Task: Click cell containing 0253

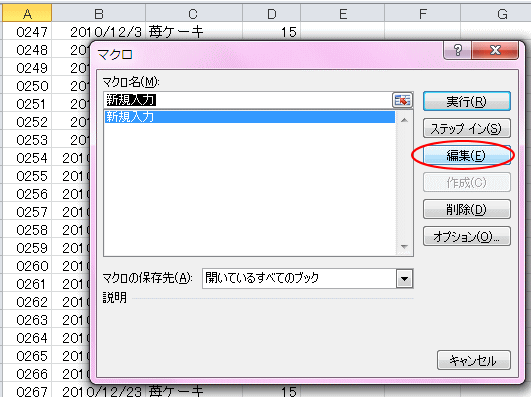Action: click(27, 140)
